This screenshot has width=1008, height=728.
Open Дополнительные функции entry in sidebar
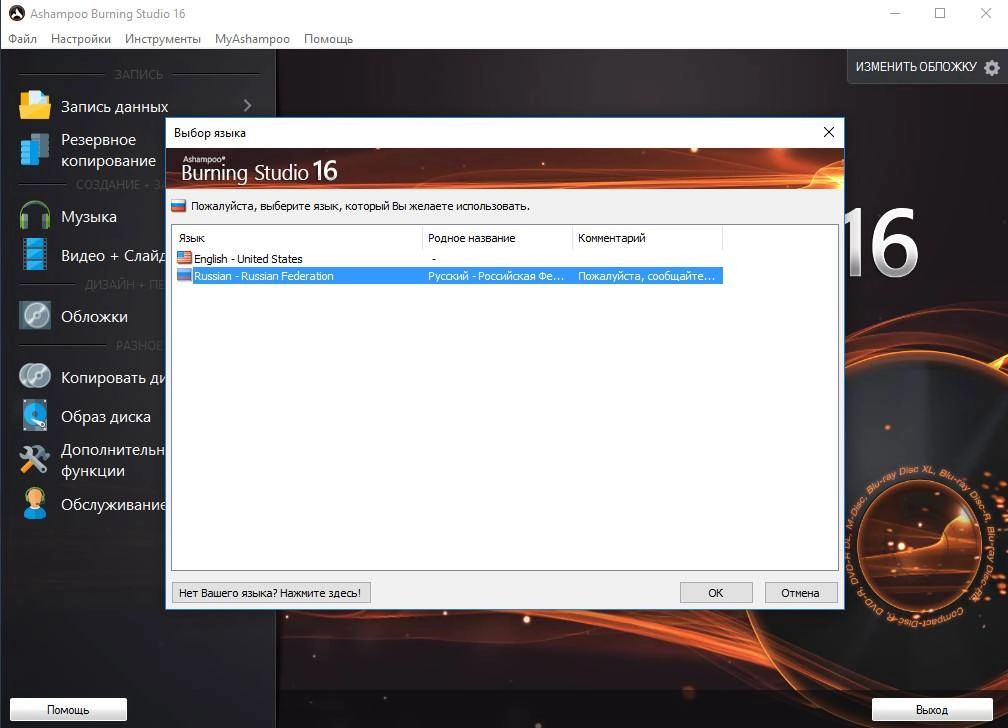coord(112,460)
